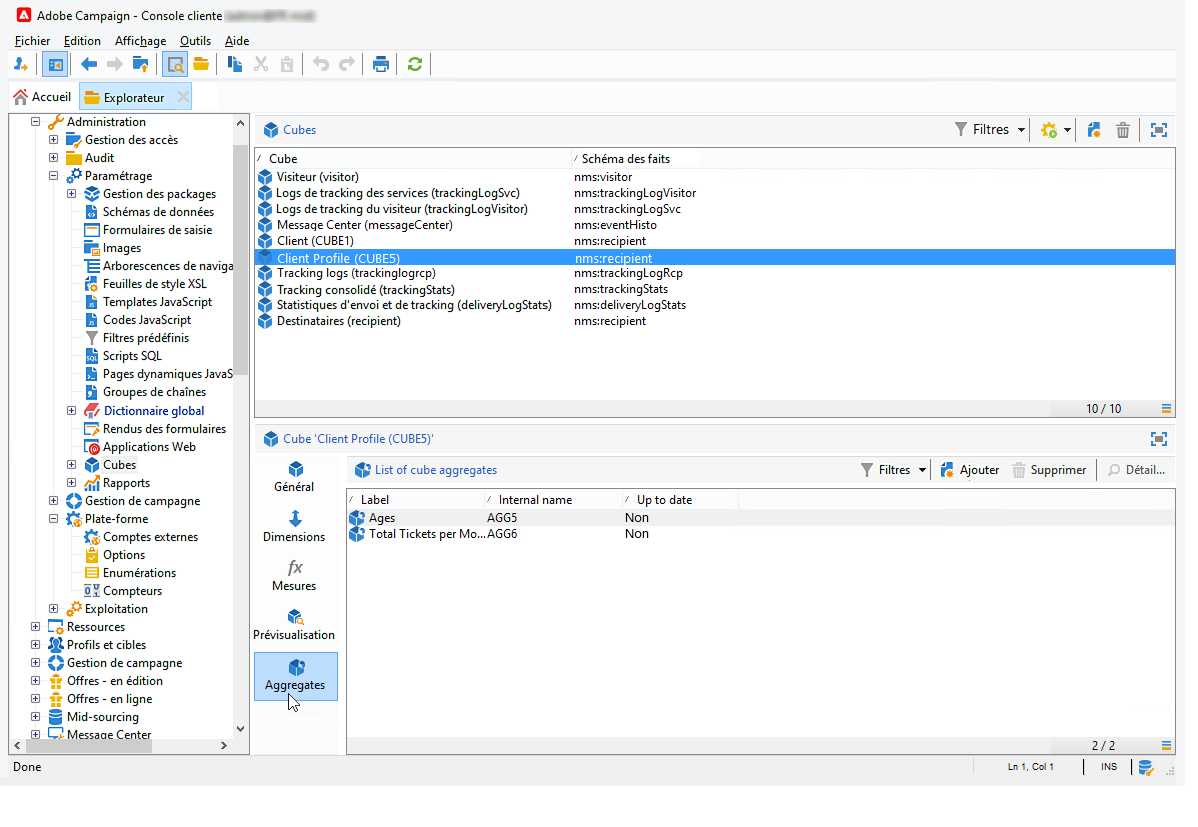Click the trash delete icon in Cubes header

click(x=1122, y=130)
